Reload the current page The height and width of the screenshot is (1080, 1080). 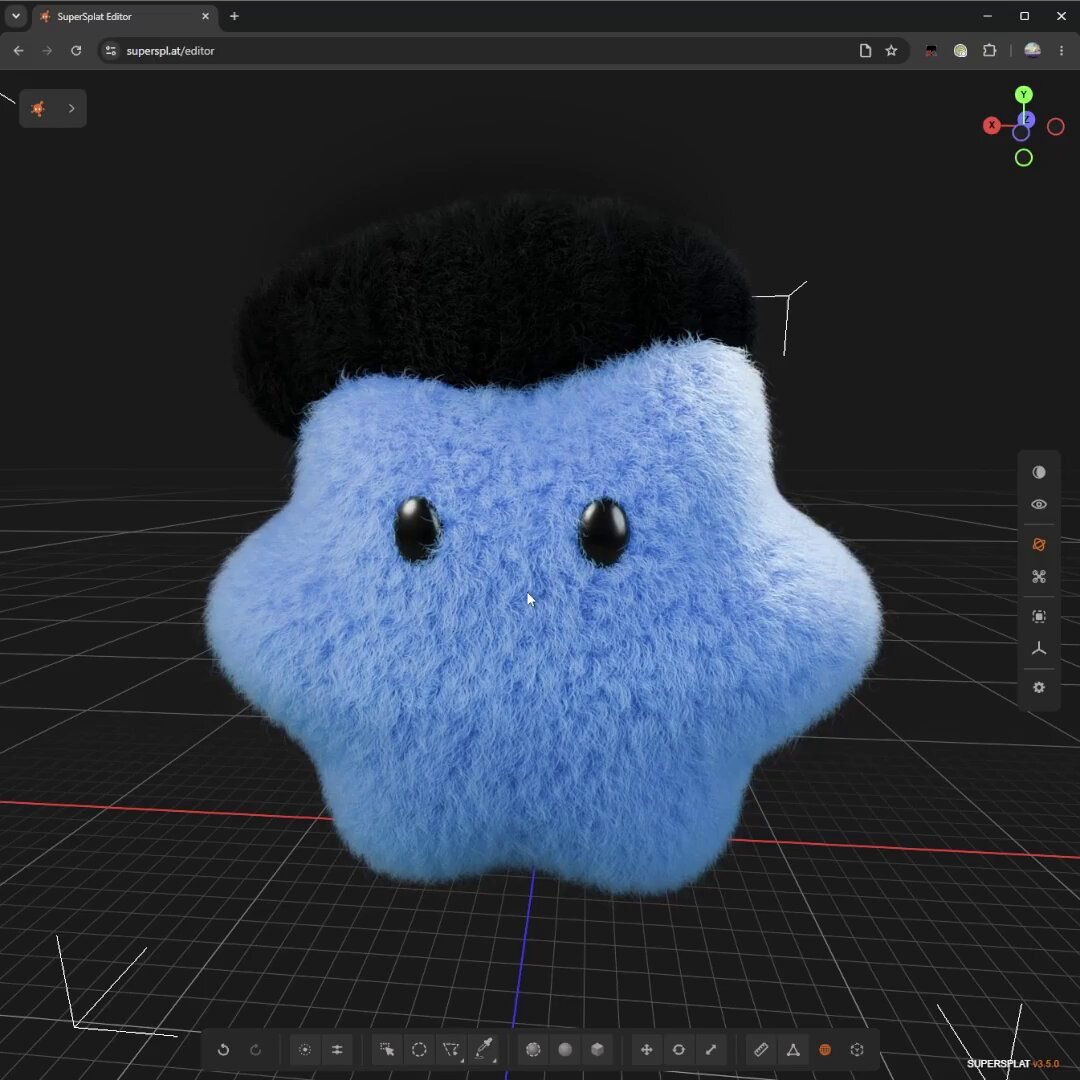point(76,50)
